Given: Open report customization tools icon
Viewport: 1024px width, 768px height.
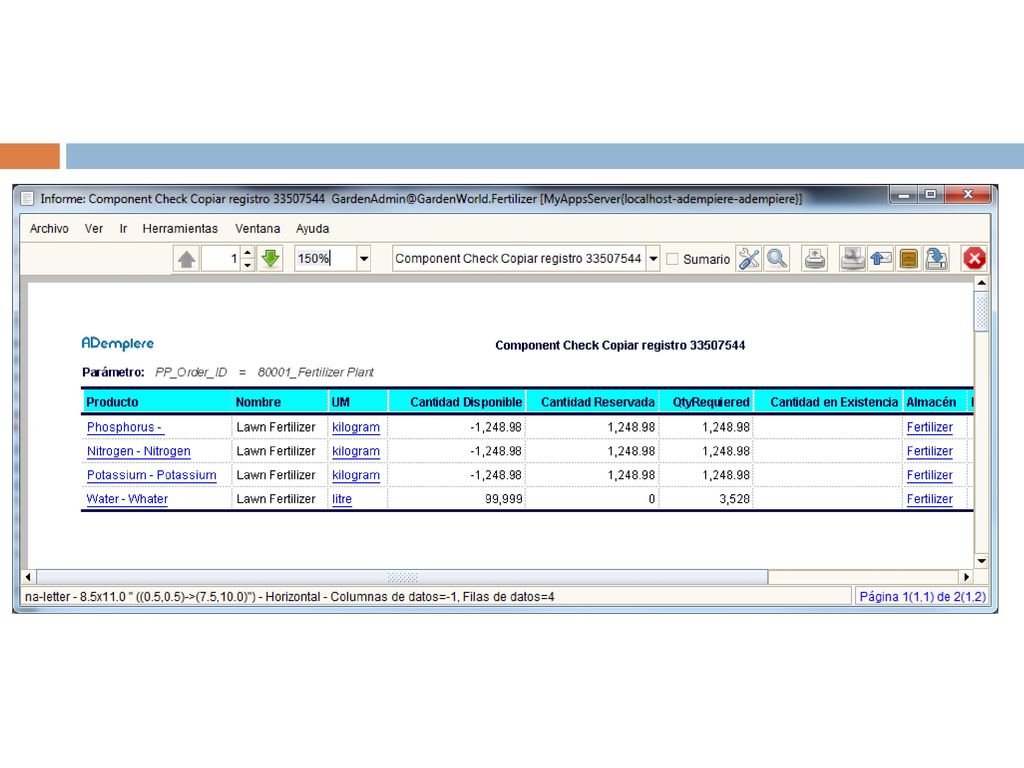Looking at the screenshot, I should point(748,259).
